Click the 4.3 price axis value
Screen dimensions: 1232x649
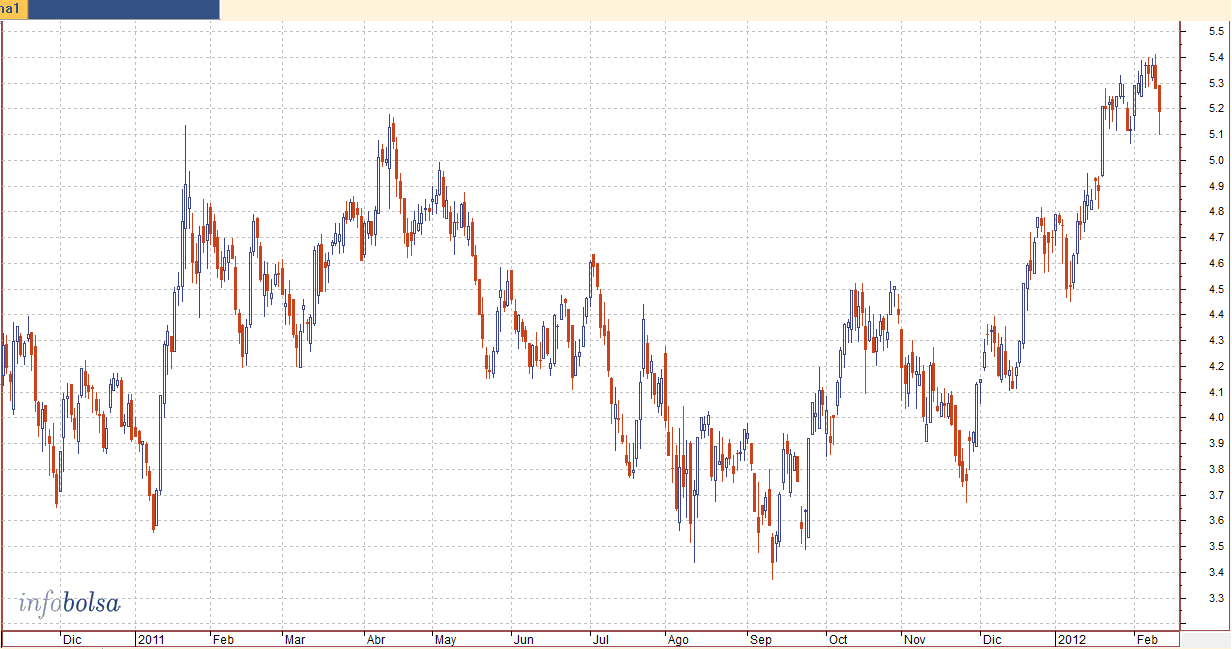1216,340
